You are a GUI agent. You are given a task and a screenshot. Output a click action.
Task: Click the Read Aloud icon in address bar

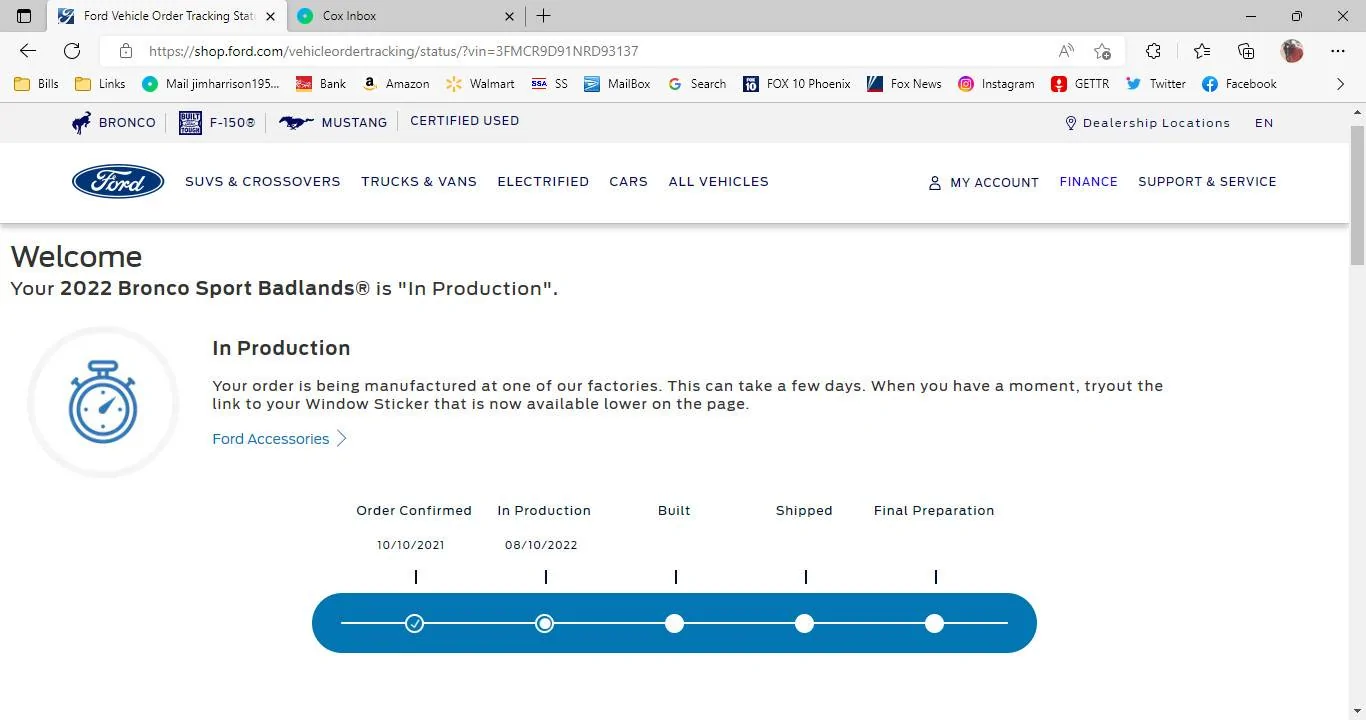[x=1066, y=51]
